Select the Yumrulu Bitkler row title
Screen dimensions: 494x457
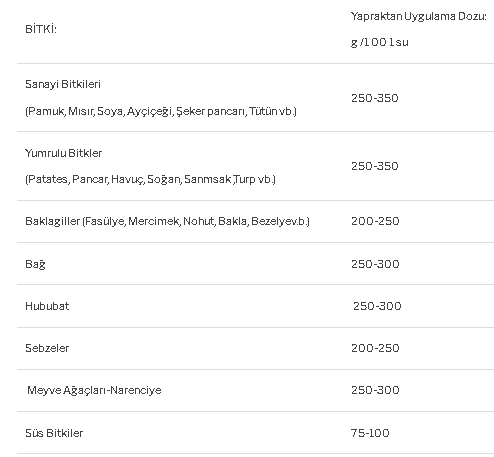[63, 153]
